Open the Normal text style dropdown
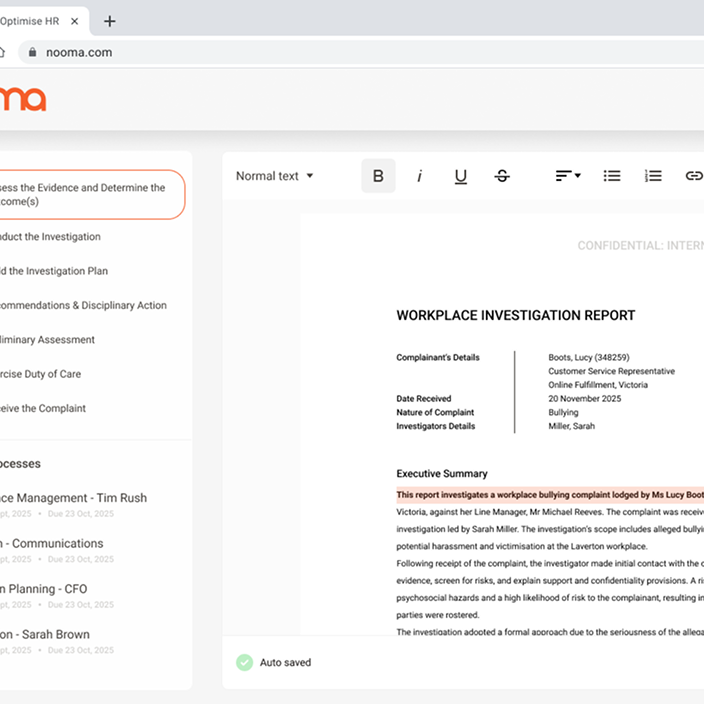Image resolution: width=704 pixels, height=704 pixels. 274,176
